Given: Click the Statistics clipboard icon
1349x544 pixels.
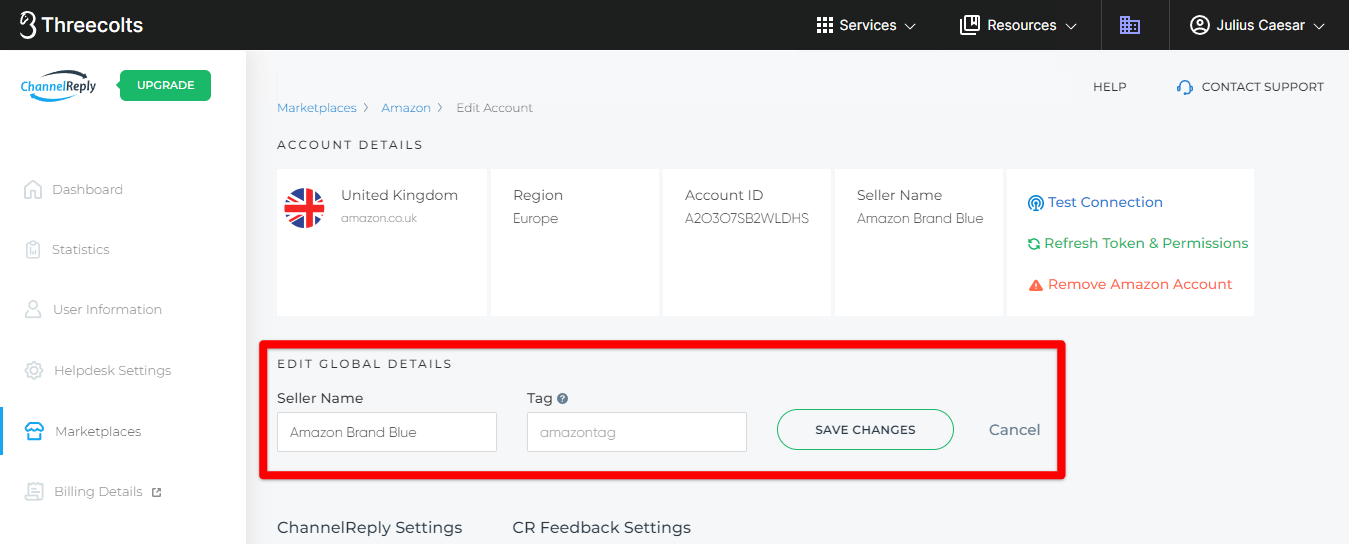Looking at the screenshot, I should [33, 250].
